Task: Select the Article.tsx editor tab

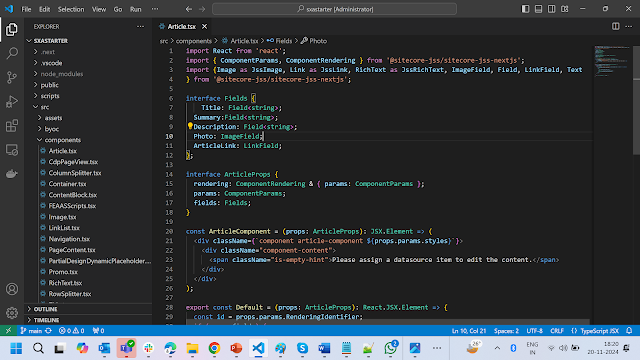Action: click(x=183, y=27)
